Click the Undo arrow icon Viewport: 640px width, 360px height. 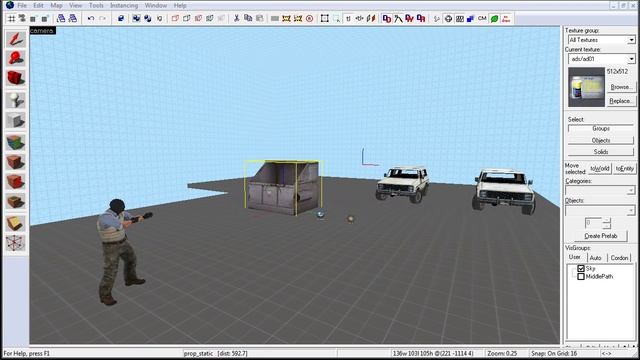91,18
